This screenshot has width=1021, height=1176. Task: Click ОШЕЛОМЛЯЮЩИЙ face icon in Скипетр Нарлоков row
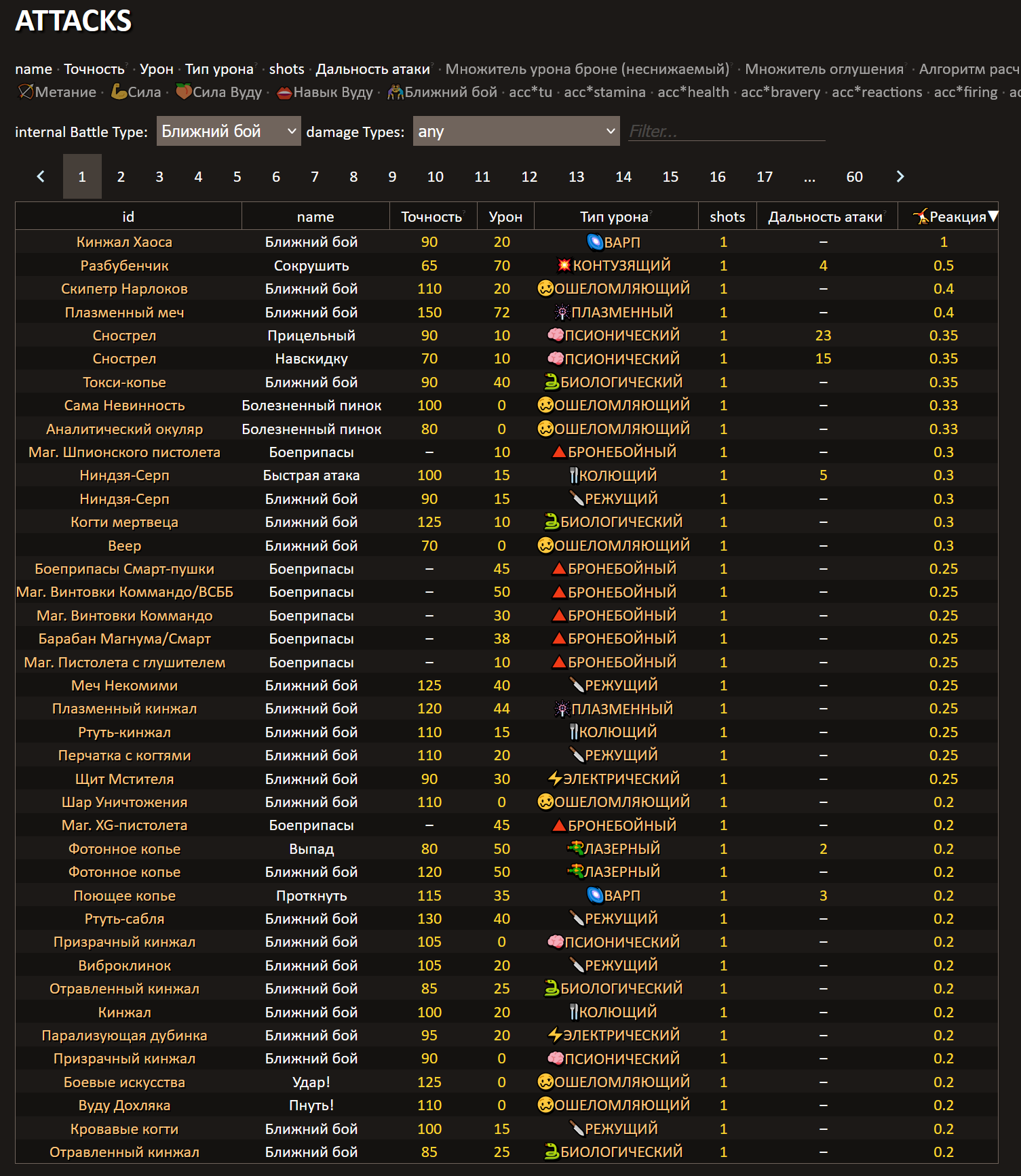pyautogui.click(x=545, y=288)
